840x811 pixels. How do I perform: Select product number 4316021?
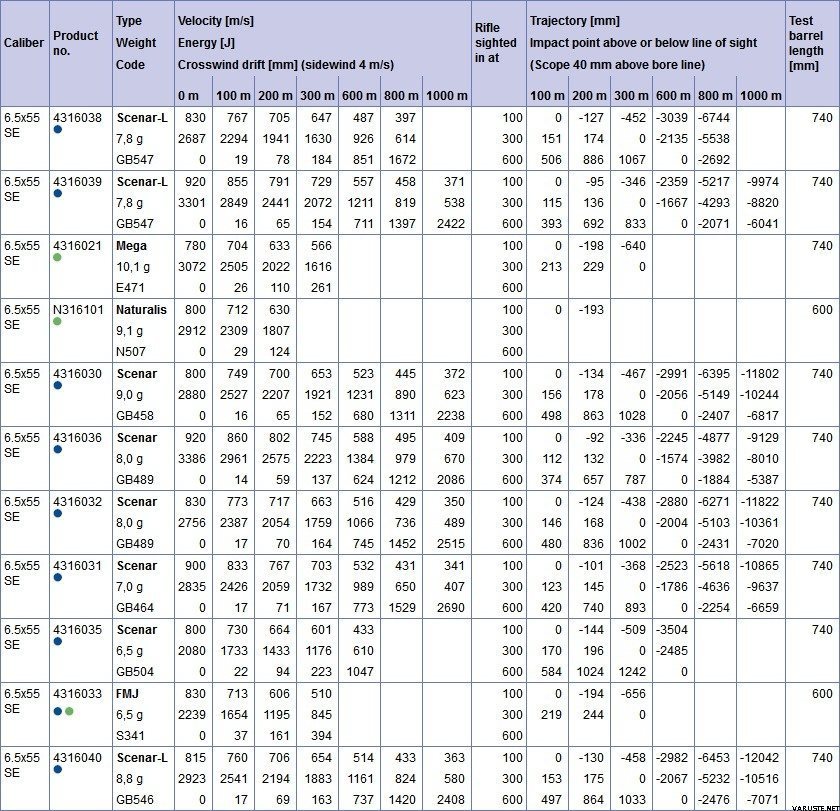(x=77, y=245)
